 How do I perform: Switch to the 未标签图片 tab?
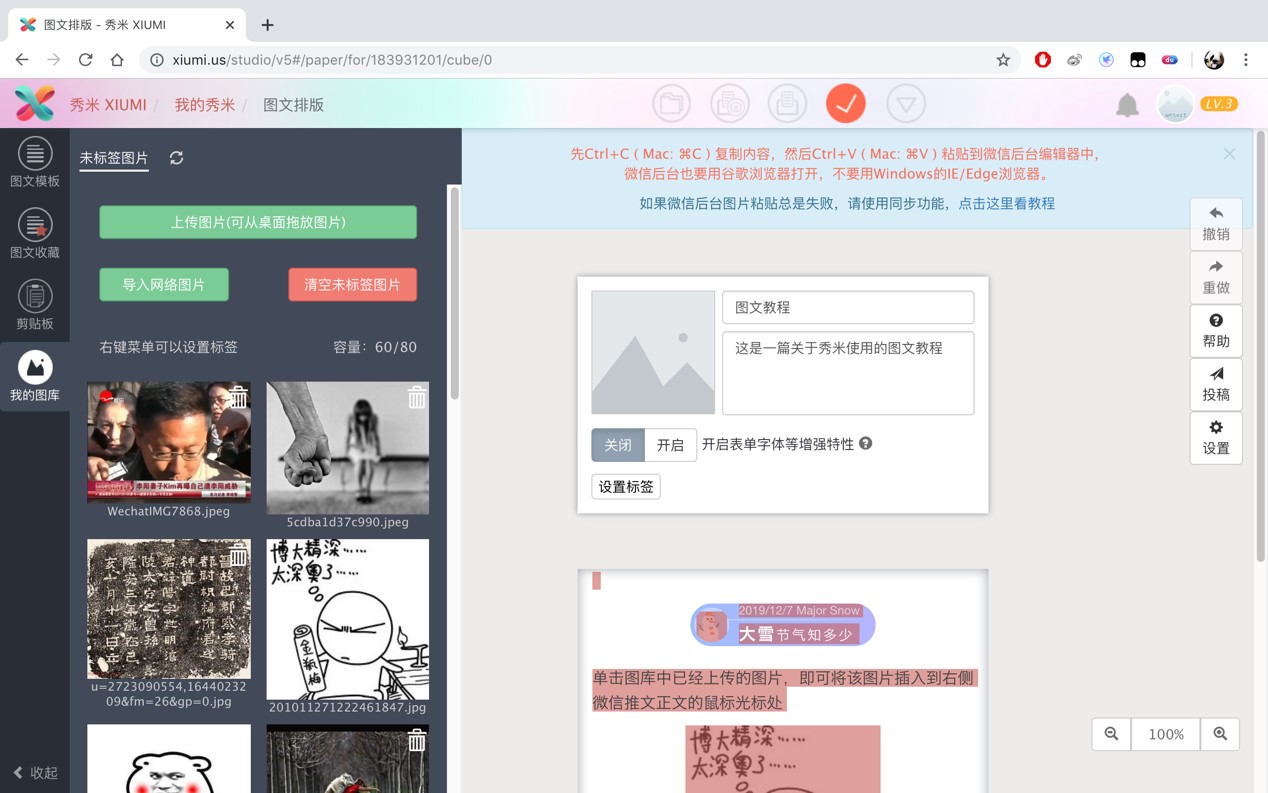point(114,158)
